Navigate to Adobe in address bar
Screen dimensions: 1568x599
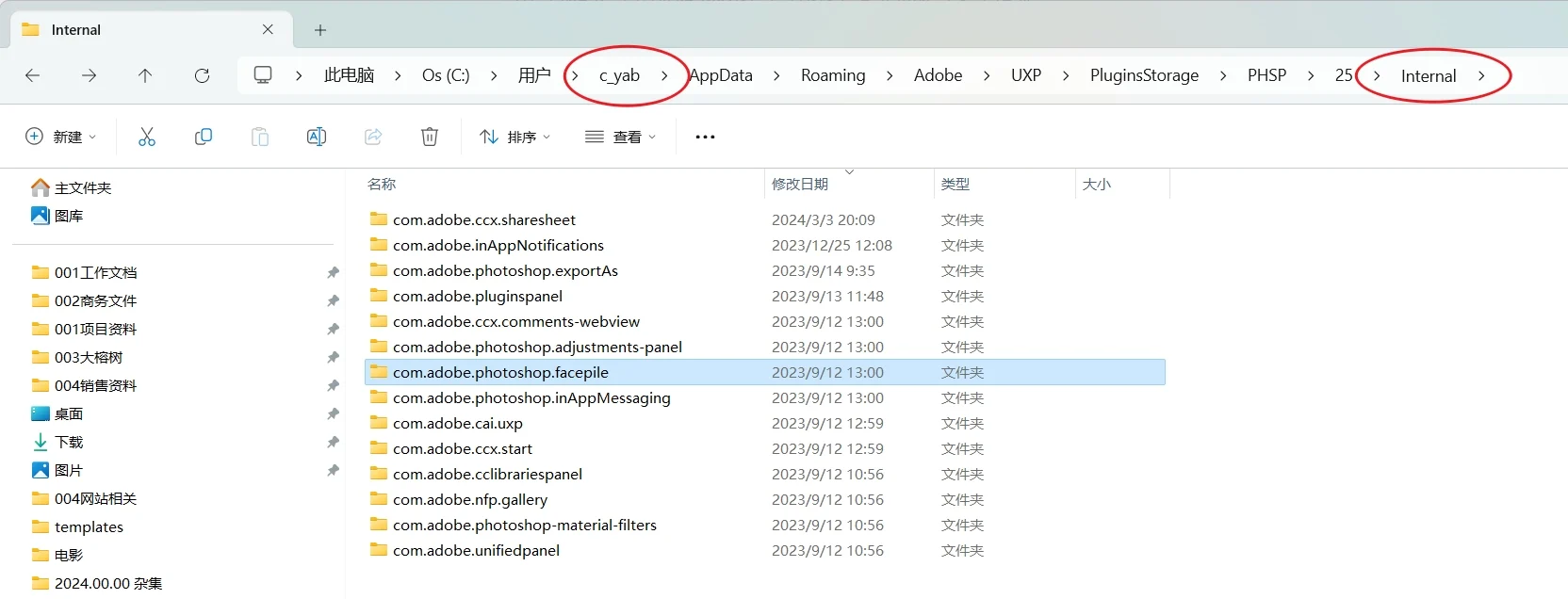(939, 75)
